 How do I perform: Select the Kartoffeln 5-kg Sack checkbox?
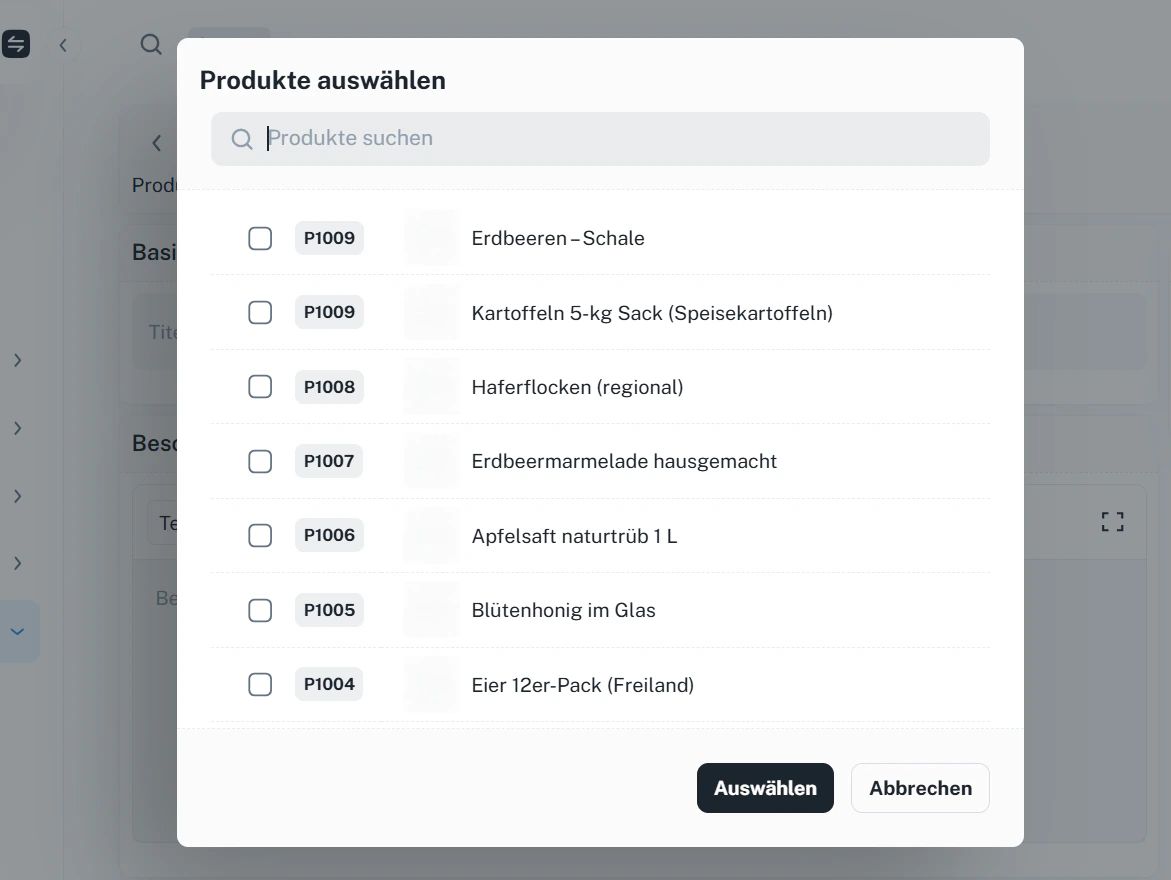click(x=260, y=312)
